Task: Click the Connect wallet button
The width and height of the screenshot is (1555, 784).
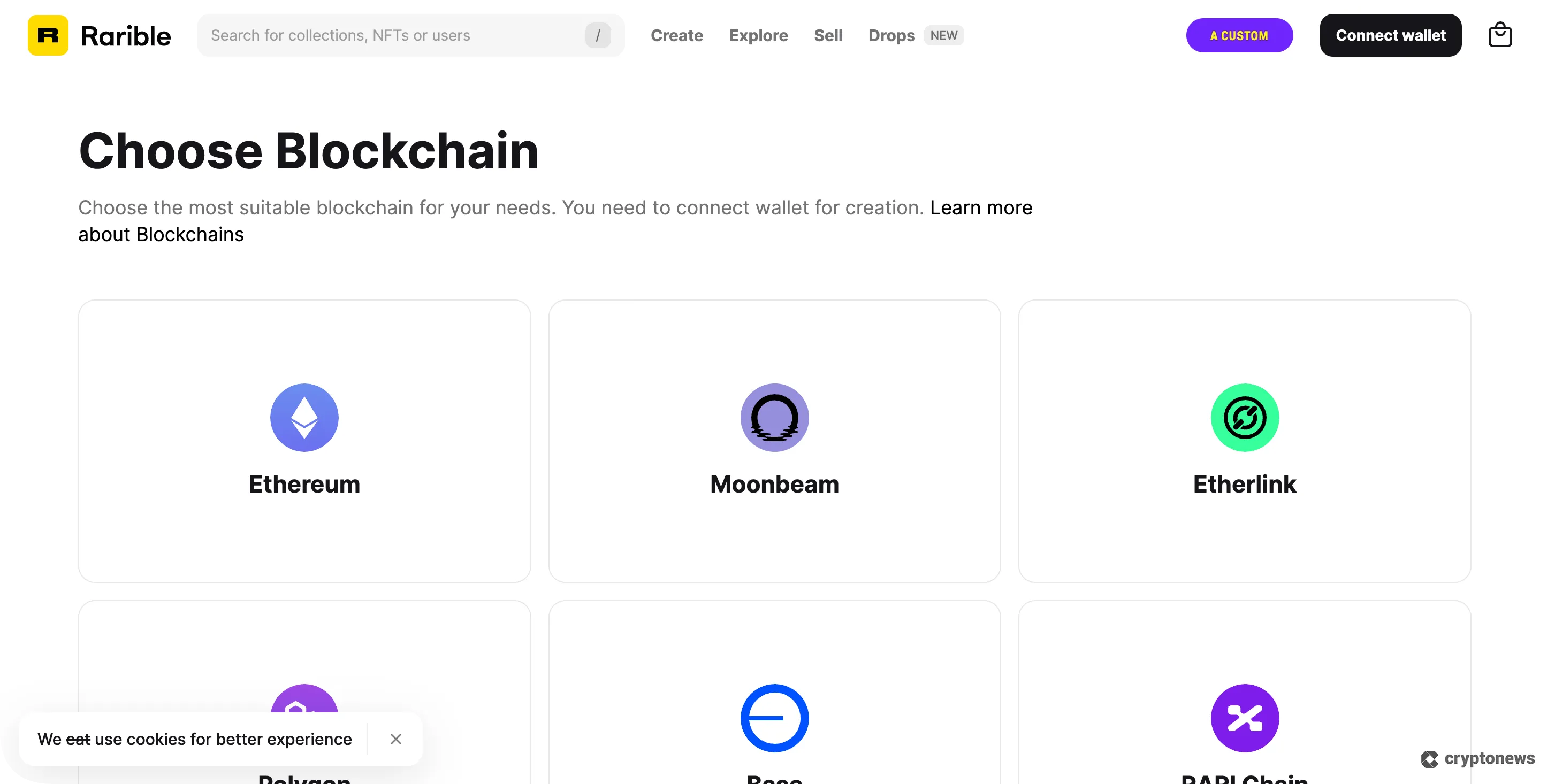Action: pos(1390,35)
